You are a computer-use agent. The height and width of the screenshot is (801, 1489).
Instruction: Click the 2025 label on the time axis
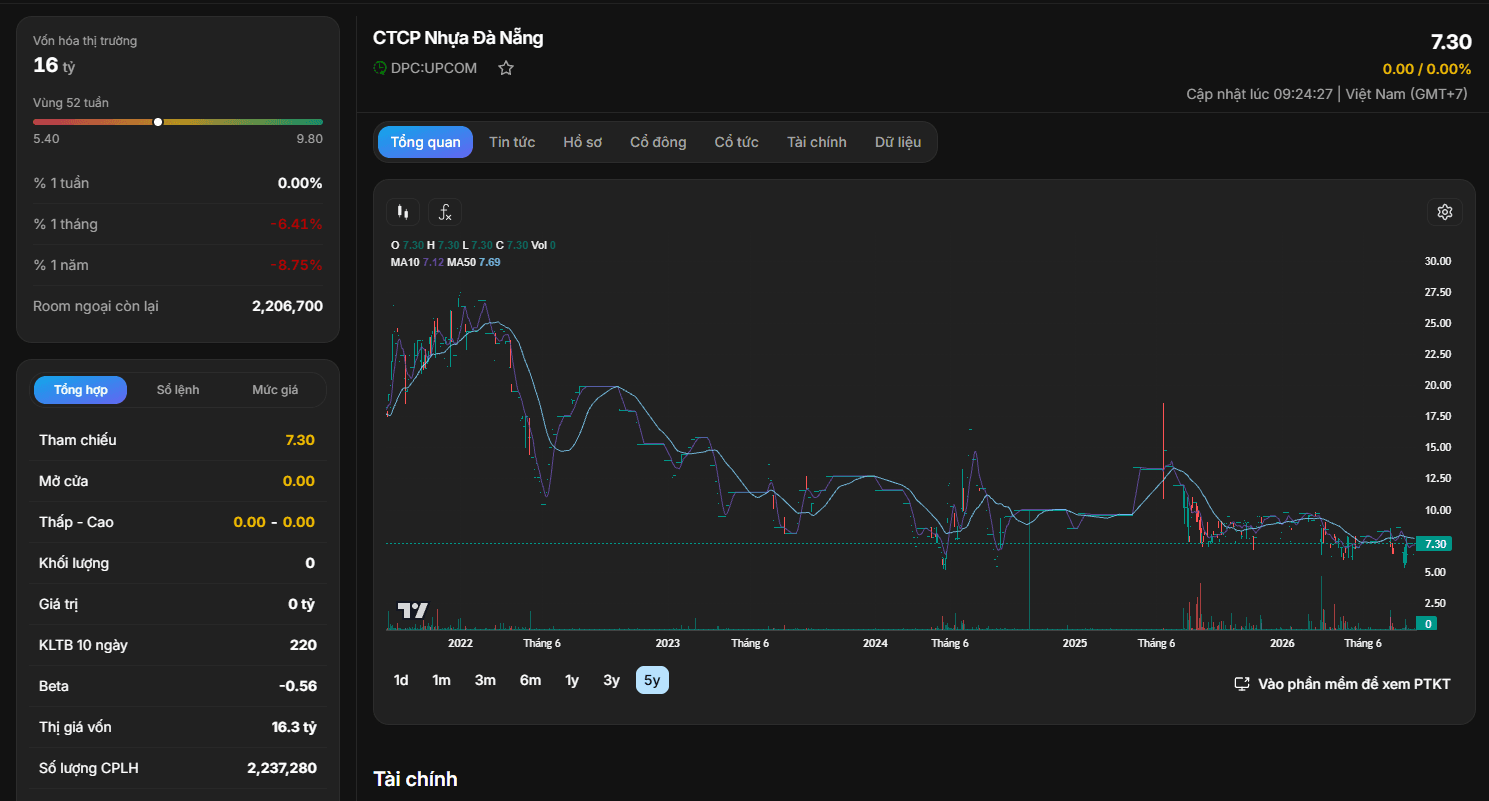[x=1075, y=643]
